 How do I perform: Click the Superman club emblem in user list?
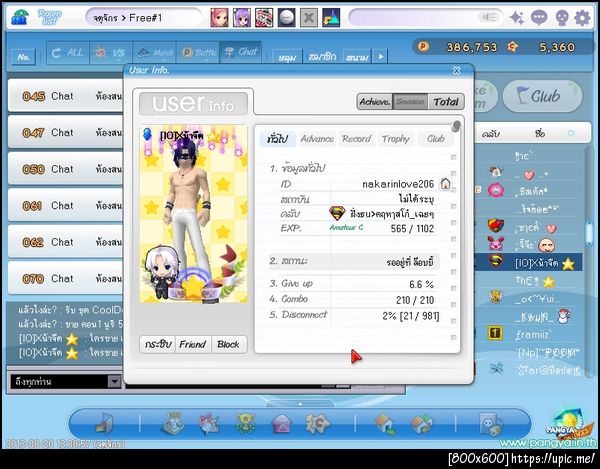point(496,262)
